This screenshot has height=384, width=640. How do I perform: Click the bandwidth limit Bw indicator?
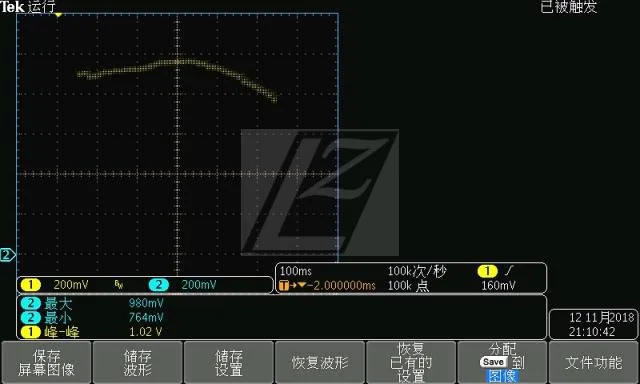pos(119,285)
